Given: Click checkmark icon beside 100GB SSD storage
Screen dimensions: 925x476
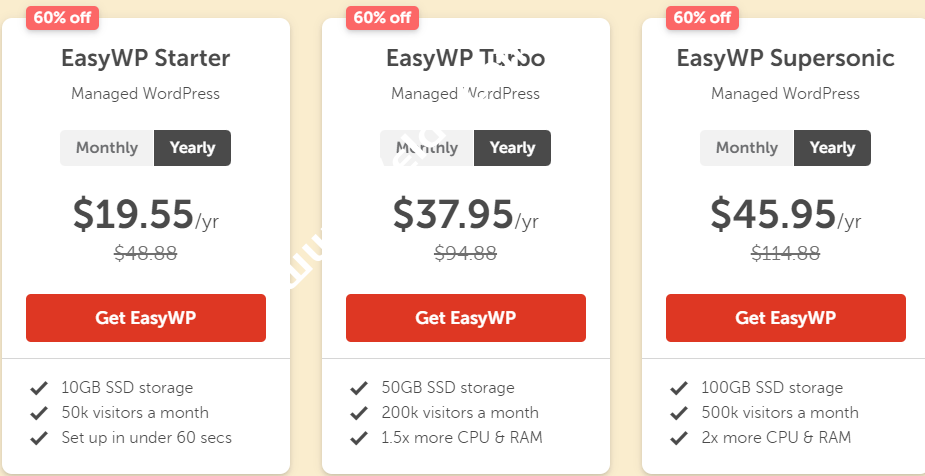Looking at the screenshot, I should [x=679, y=387].
